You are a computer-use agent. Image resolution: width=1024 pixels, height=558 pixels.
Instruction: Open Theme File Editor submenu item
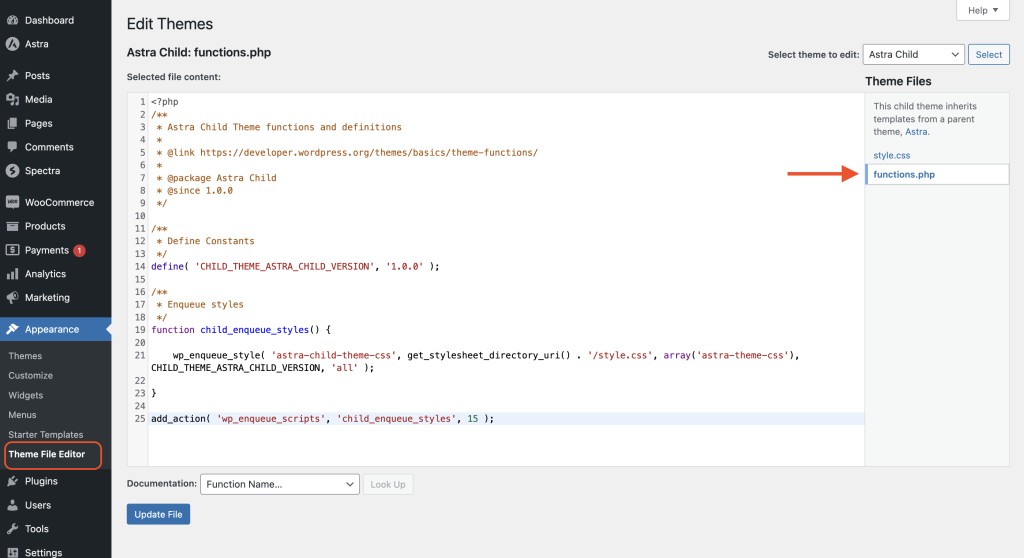pyautogui.click(x=46, y=454)
